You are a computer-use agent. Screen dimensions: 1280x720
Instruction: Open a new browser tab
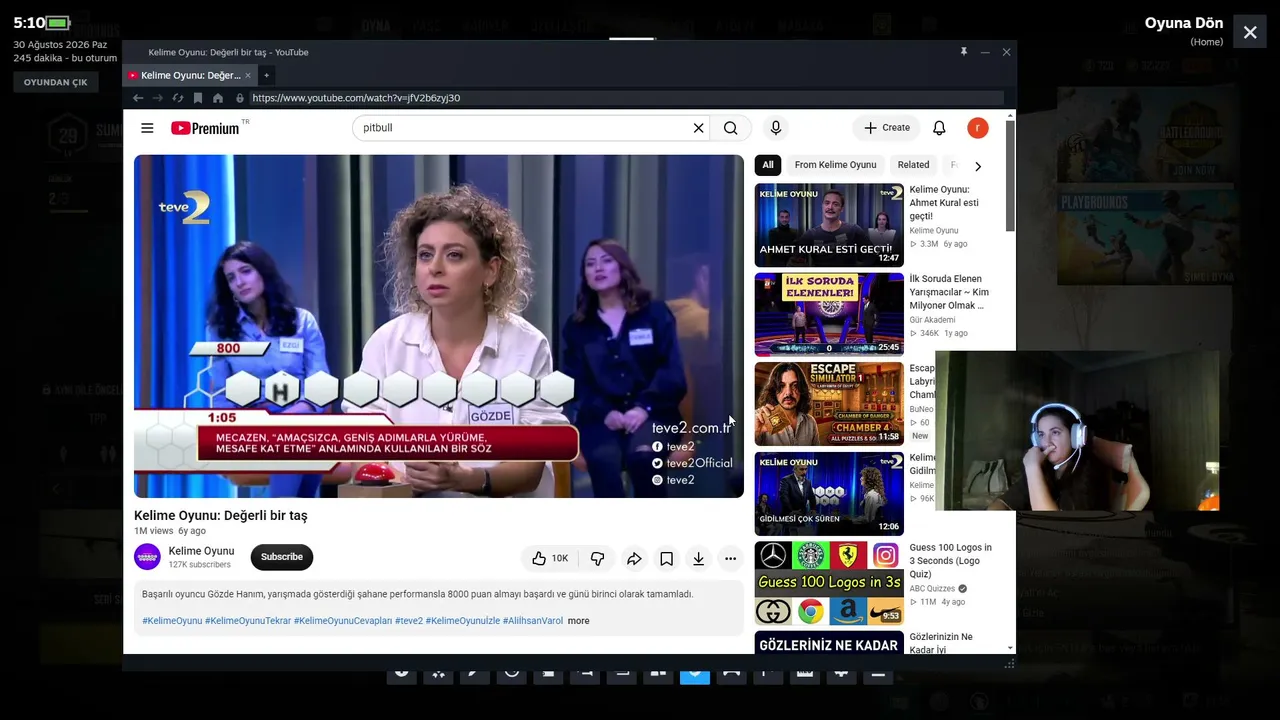(266, 75)
